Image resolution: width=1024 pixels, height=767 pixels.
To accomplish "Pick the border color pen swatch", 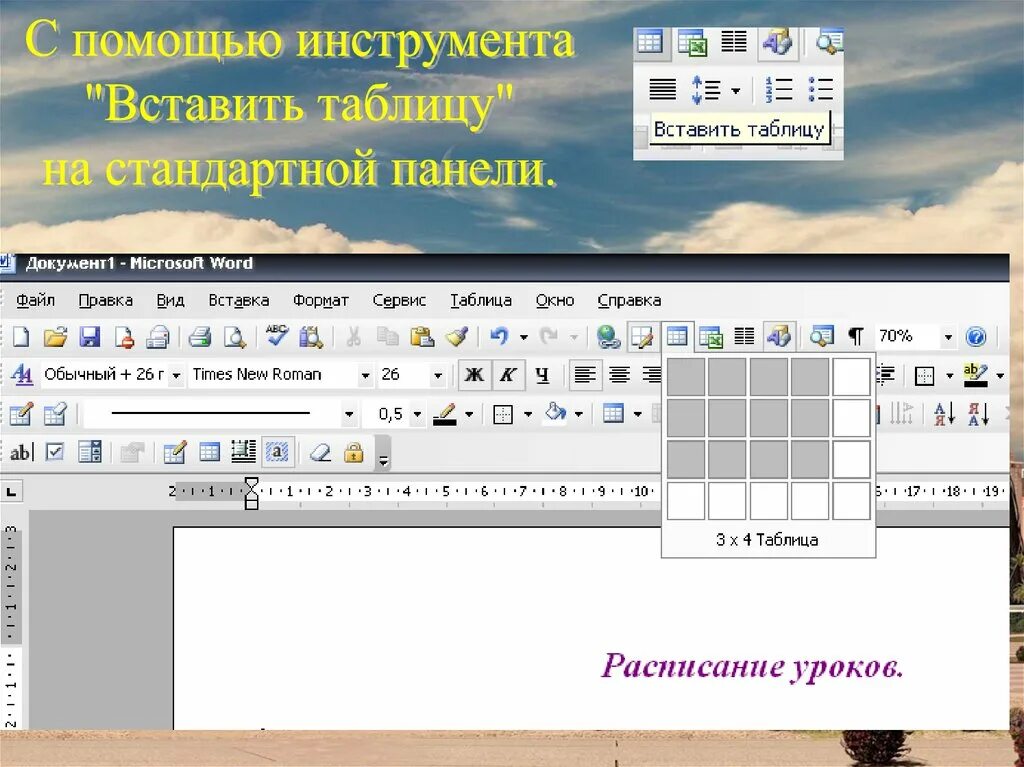I will (x=445, y=414).
